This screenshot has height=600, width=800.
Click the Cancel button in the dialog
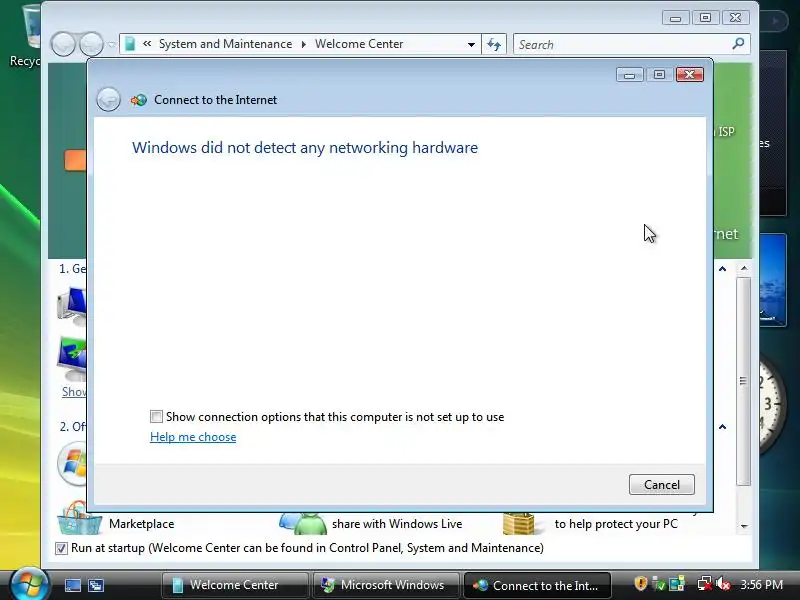click(x=661, y=484)
